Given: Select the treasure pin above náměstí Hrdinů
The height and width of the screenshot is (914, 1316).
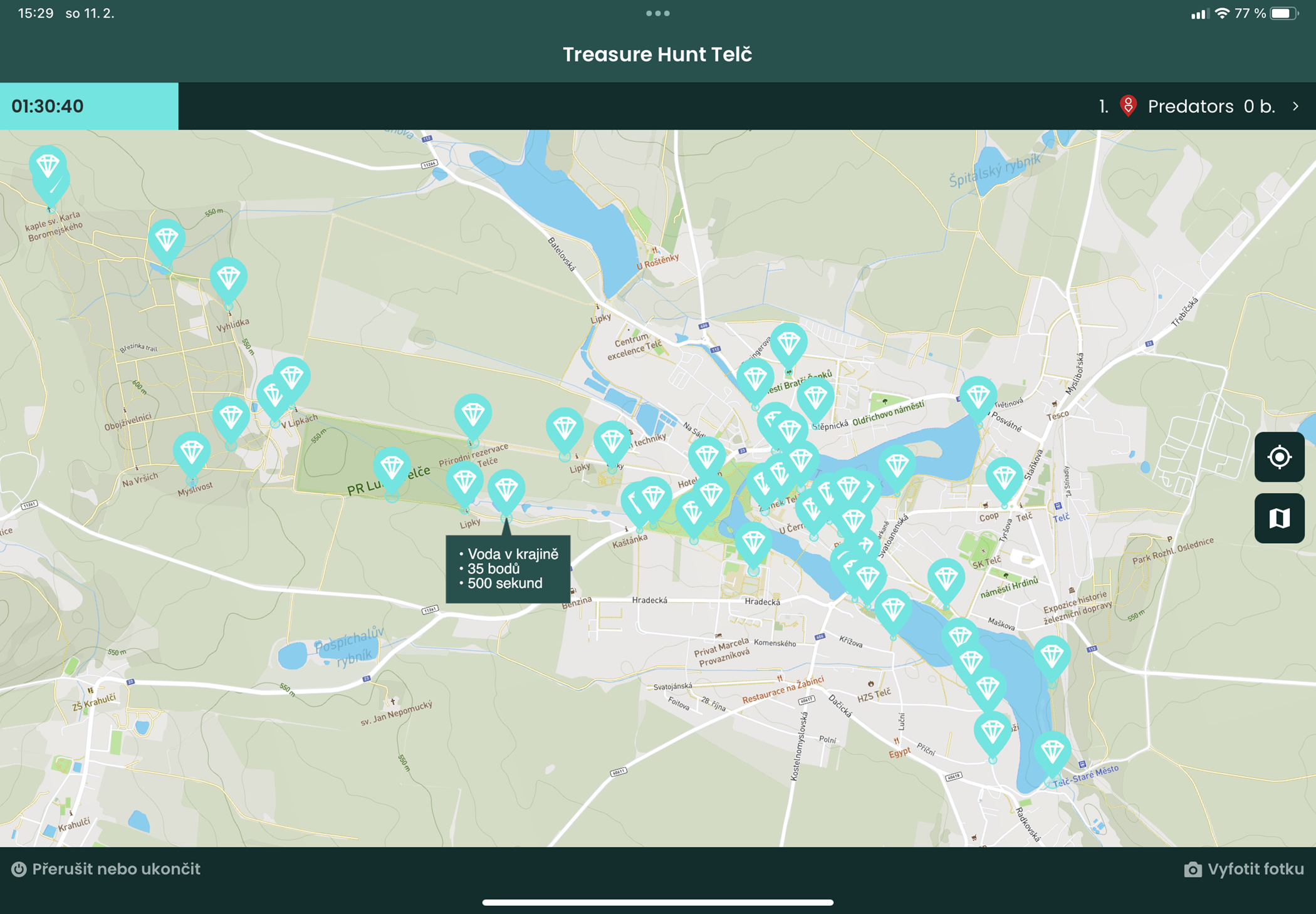Looking at the screenshot, I should 946,581.
